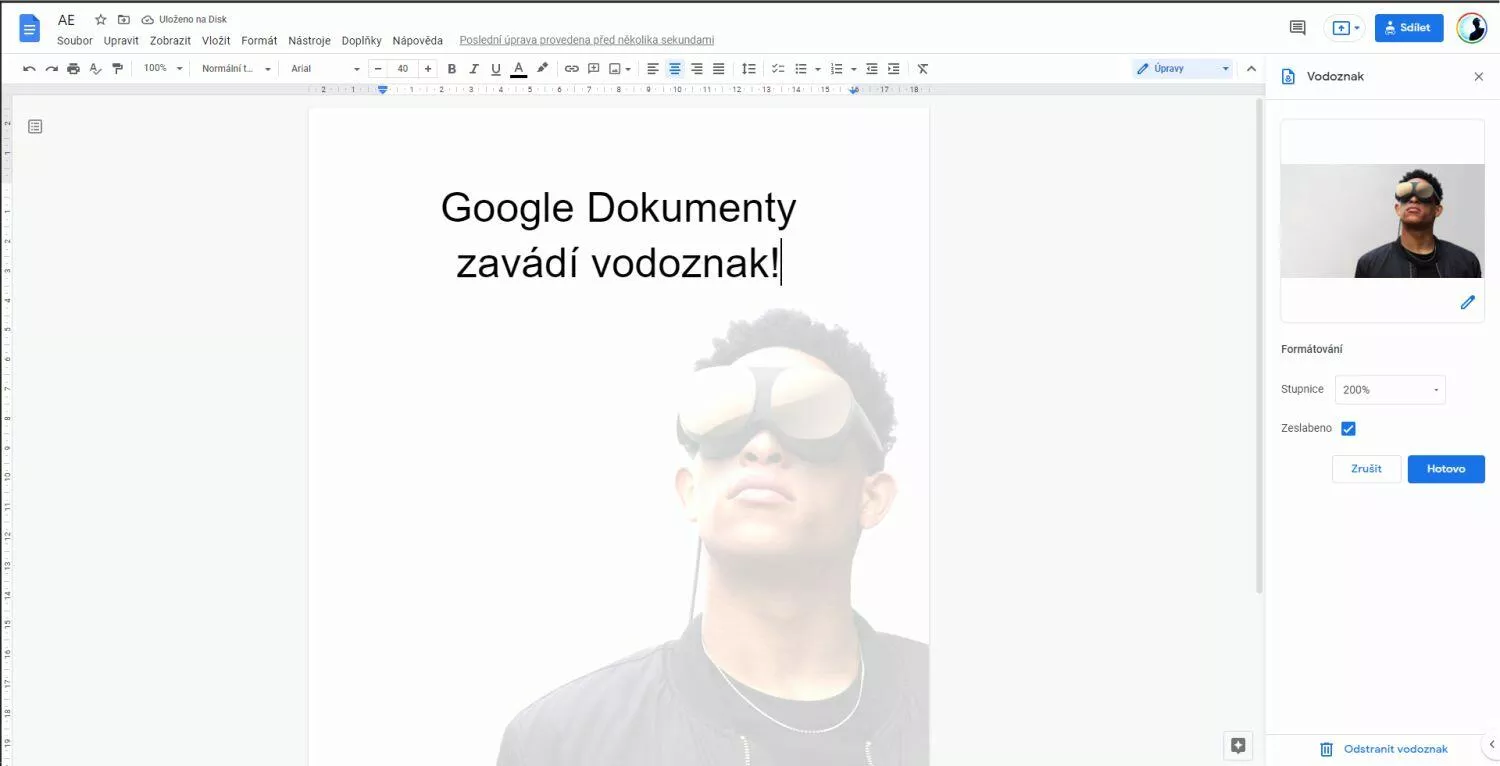Expand numbered list style arrow

point(854,69)
